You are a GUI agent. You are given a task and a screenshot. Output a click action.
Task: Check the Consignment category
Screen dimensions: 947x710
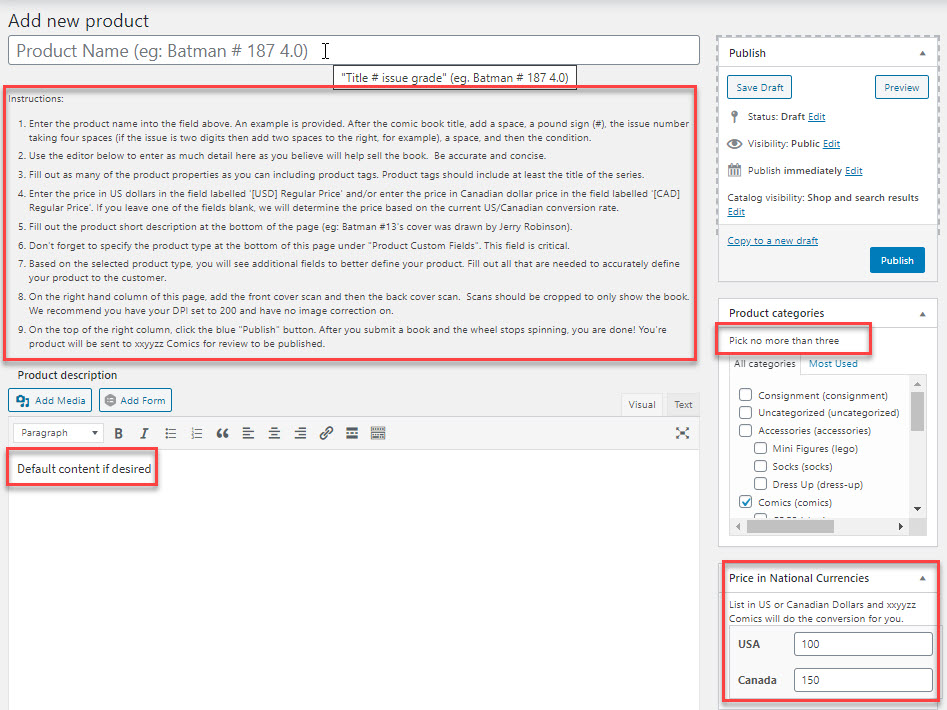click(745, 396)
